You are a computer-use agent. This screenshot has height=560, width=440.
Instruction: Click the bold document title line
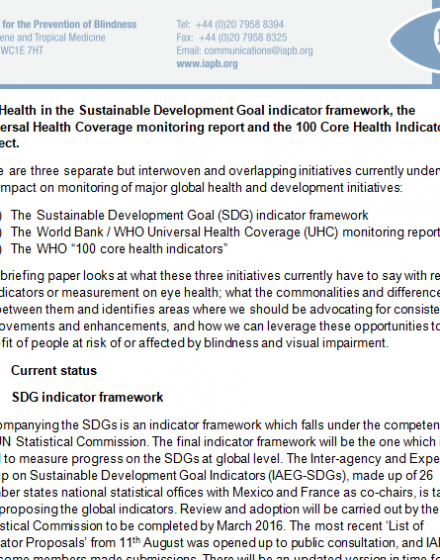208,110
